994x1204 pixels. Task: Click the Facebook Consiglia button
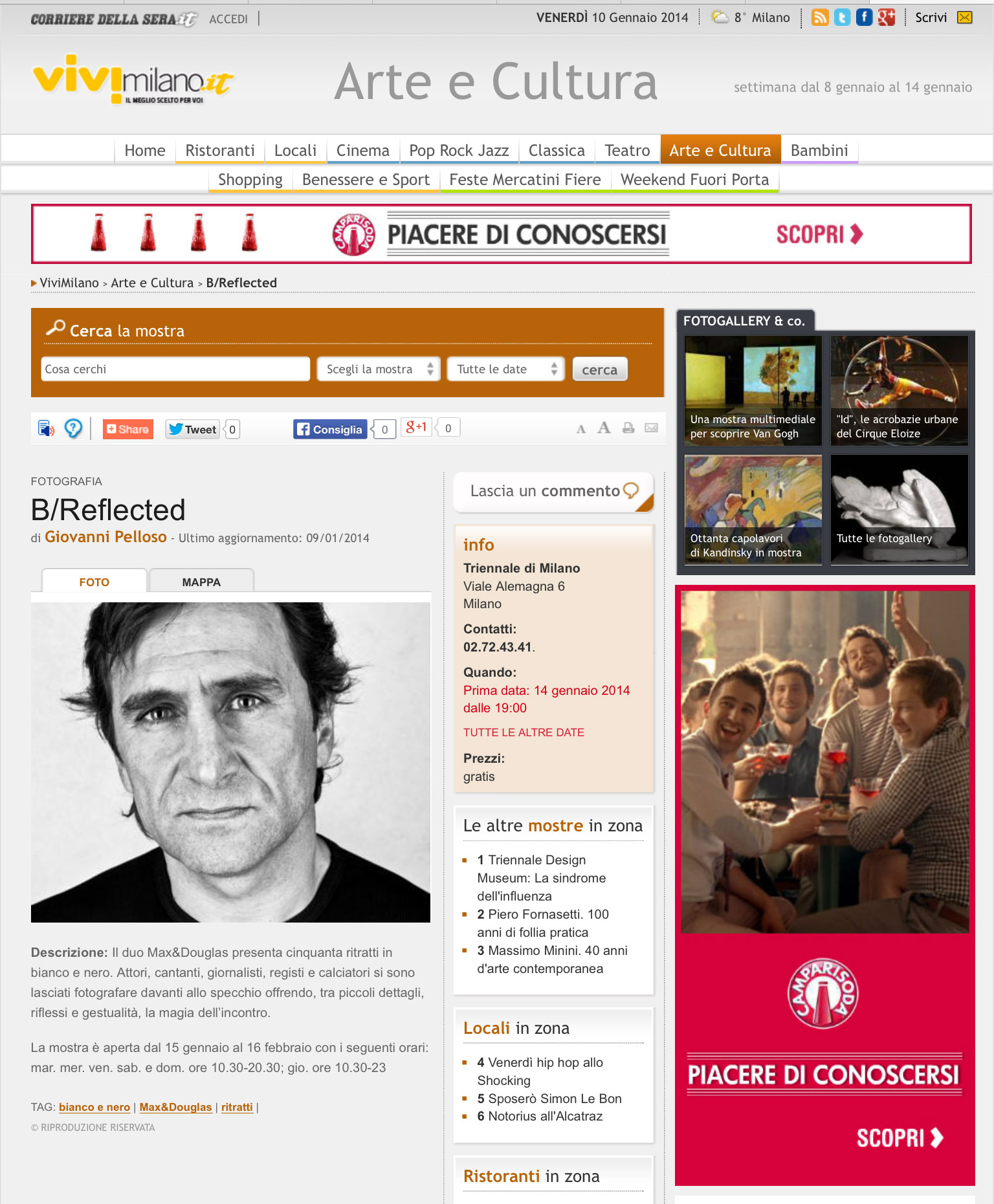point(330,429)
